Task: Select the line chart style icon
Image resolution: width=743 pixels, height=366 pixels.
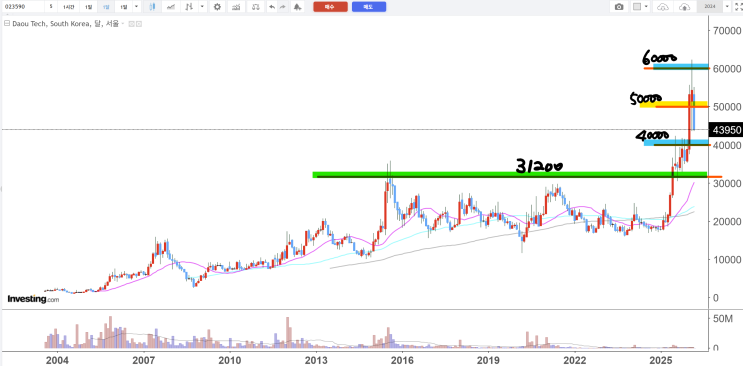Action: [171, 7]
